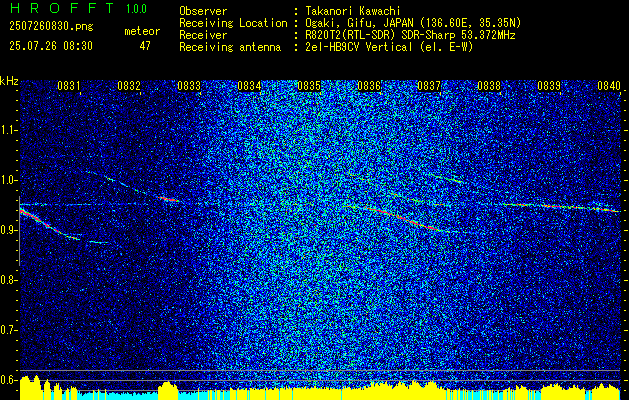The width and height of the screenshot is (629, 400).
Task: Click the observer name Takanori Kawachi
Action: click(x=353, y=11)
